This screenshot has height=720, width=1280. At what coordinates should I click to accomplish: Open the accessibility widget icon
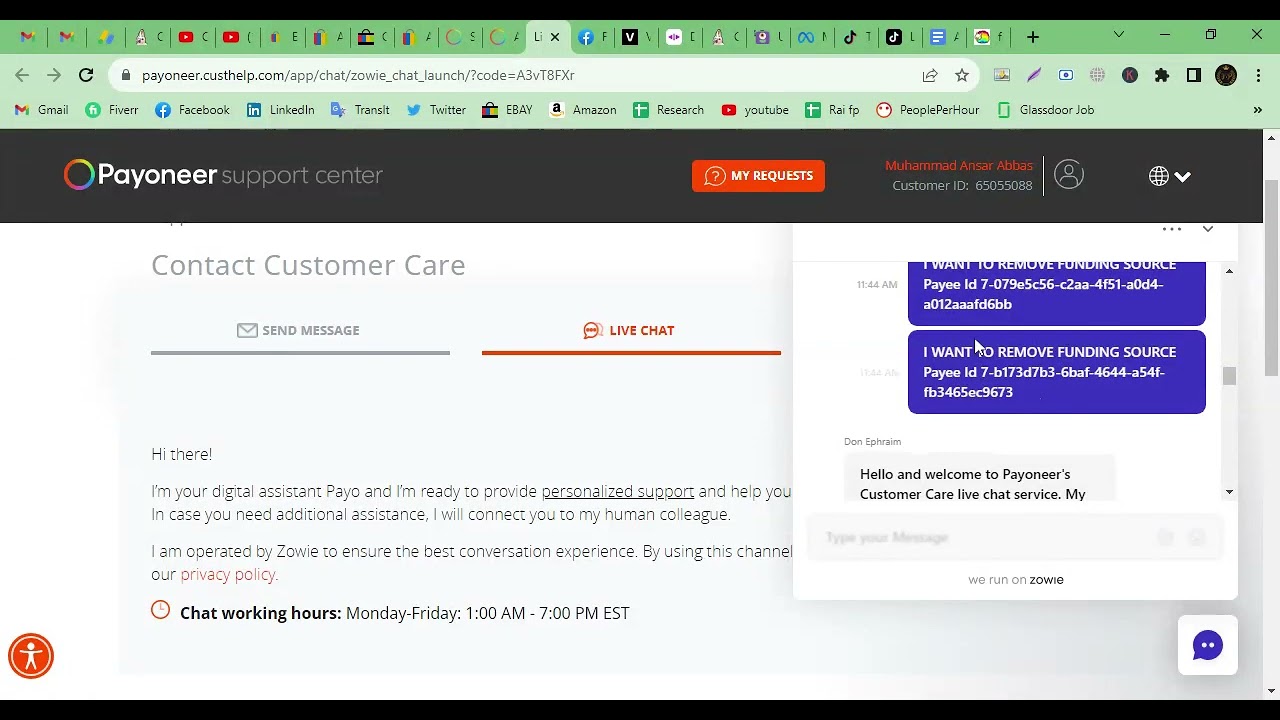click(x=31, y=656)
